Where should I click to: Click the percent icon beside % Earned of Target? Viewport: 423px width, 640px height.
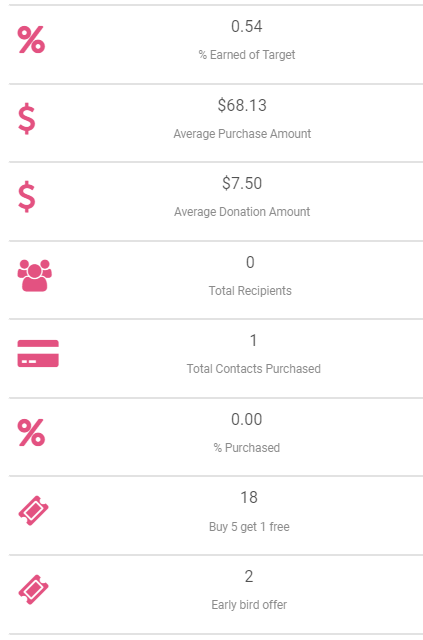coord(31,40)
